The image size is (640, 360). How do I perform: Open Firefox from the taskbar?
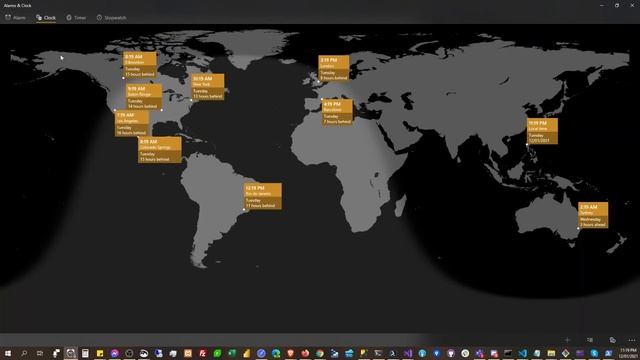[x=305, y=353]
